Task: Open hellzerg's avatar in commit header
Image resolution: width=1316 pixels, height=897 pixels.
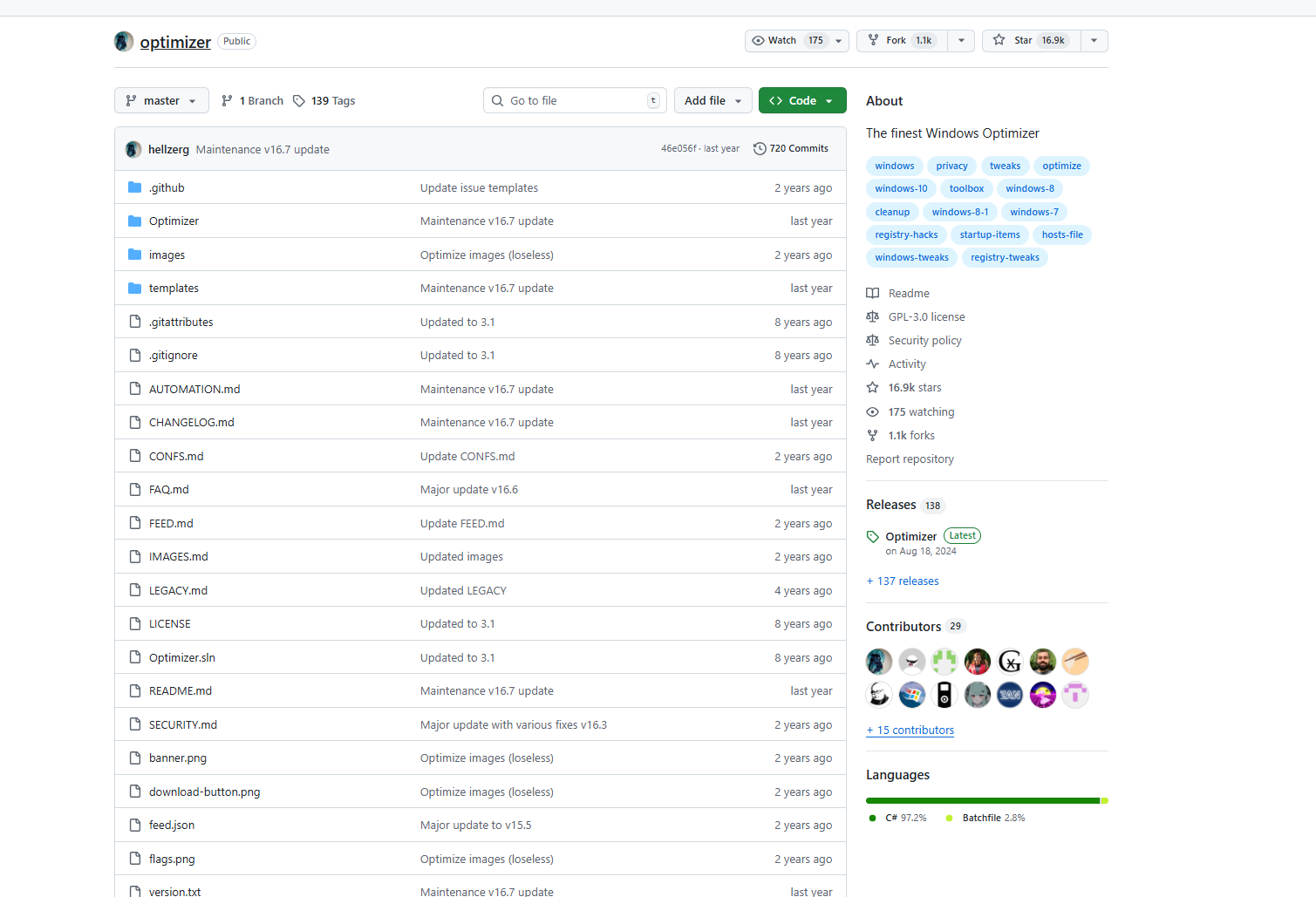Action: coord(133,149)
